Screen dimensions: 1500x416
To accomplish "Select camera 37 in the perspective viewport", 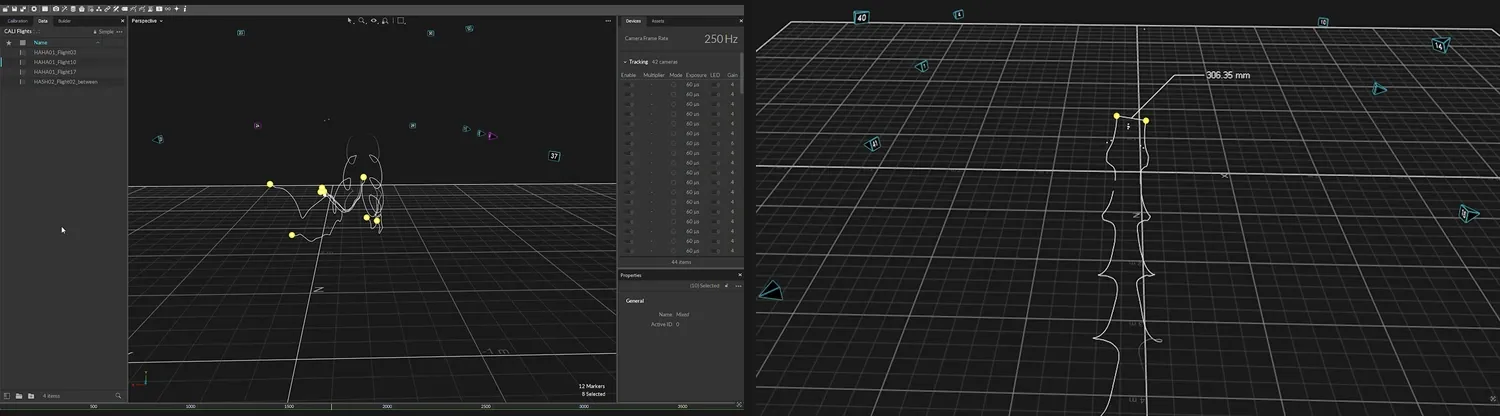I will (x=554, y=156).
